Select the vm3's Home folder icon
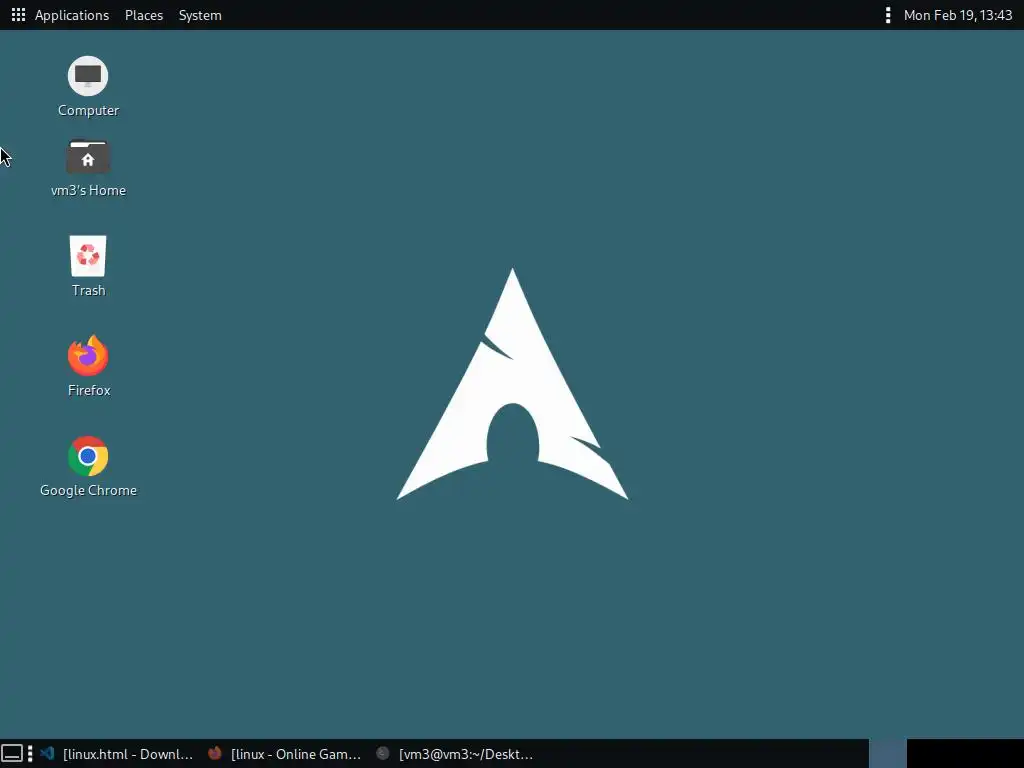The width and height of the screenshot is (1024, 768). [x=88, y=157]
